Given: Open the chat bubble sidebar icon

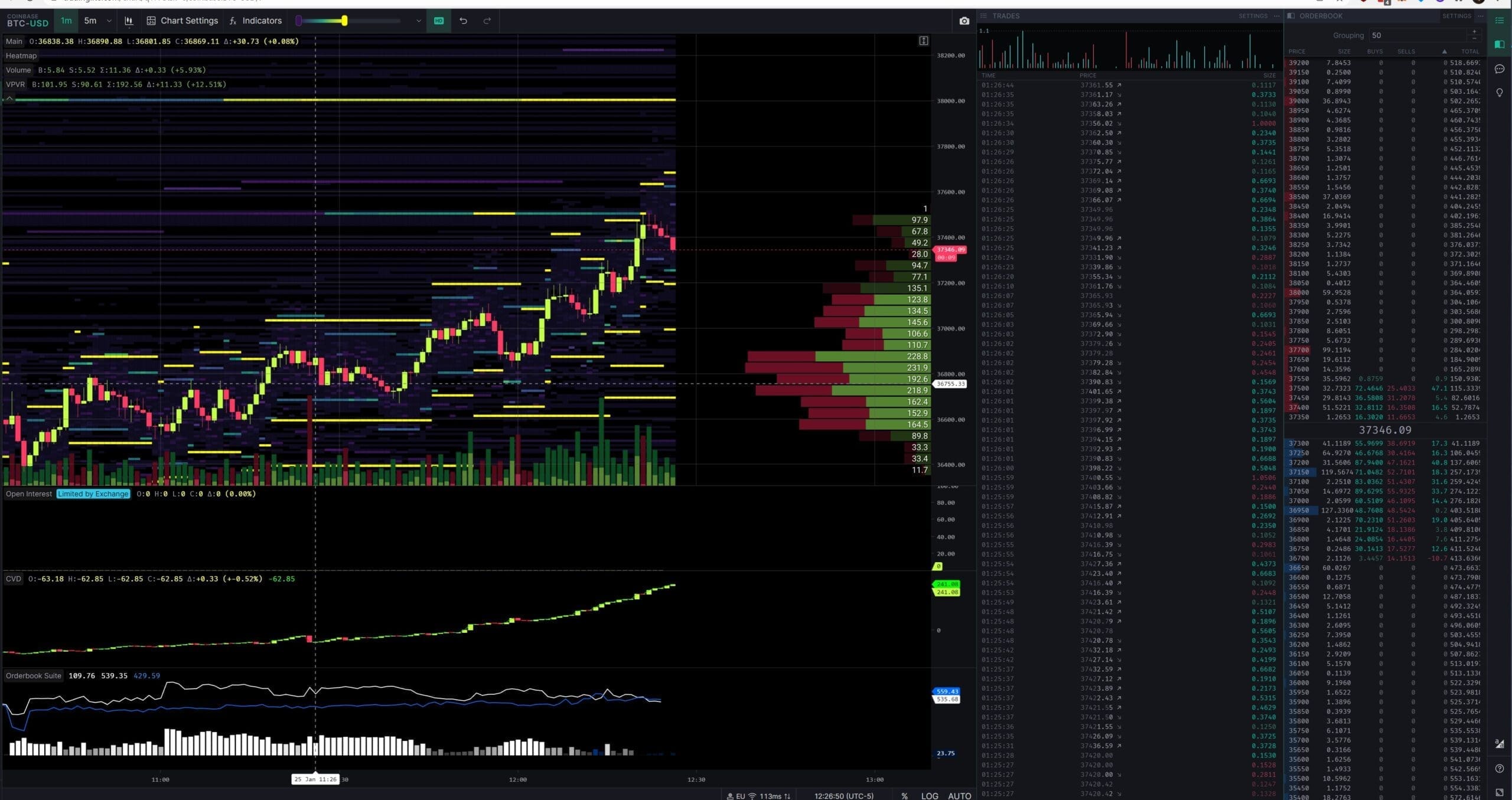Looking at the screenshot, I should (1500, 69).
